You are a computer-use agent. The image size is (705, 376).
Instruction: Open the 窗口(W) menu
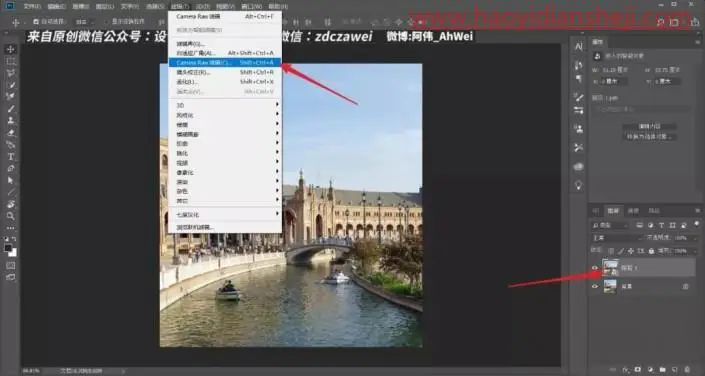(251, 6)
